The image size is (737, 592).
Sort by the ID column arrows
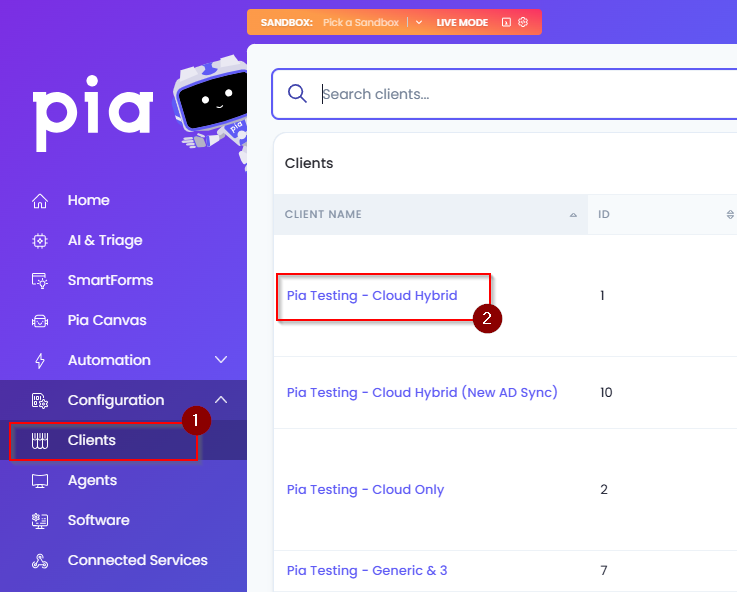pyautogui.click(x=730, y=215)
